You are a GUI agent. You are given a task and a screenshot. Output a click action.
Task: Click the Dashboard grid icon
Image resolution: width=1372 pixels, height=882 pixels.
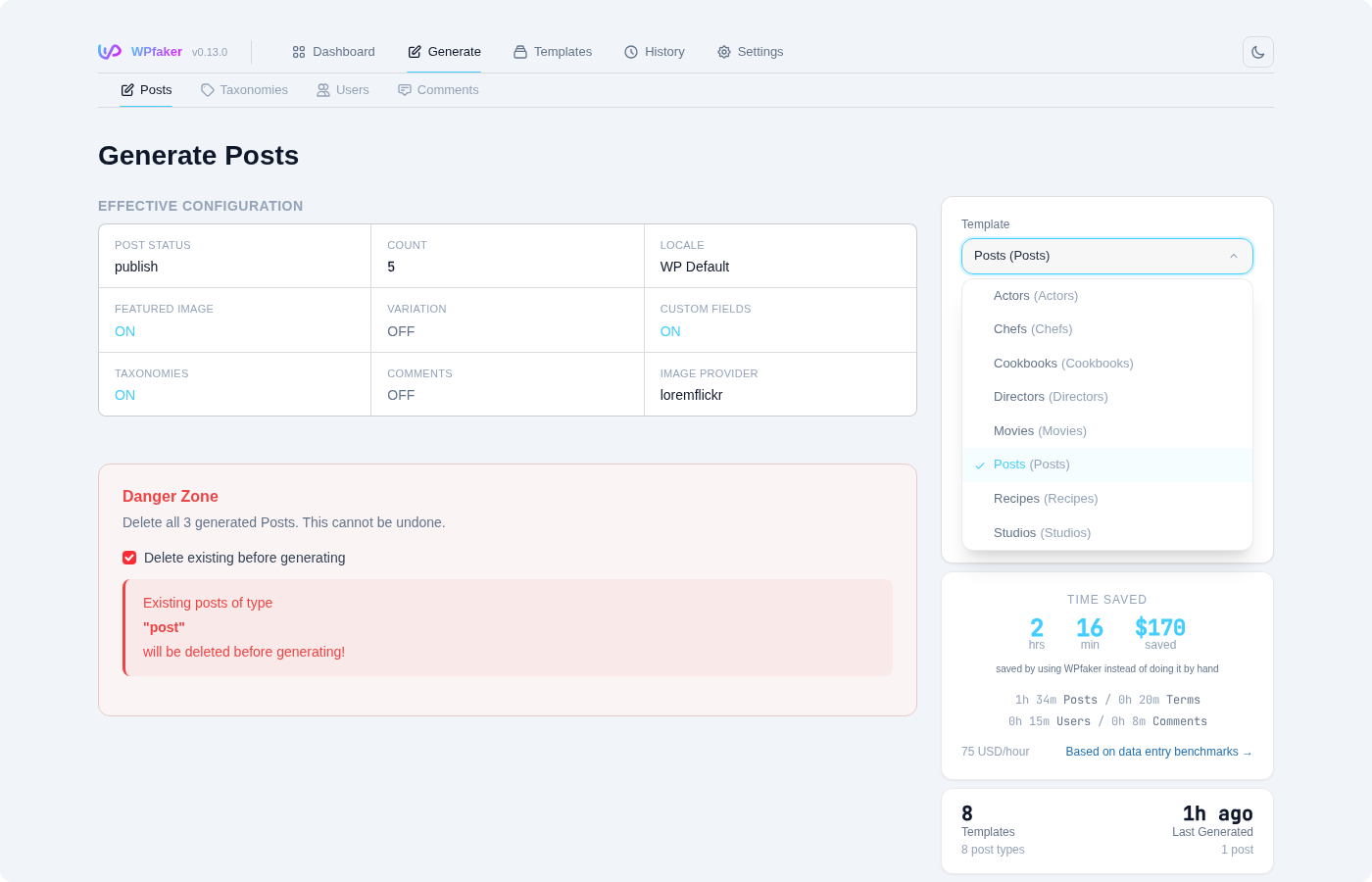point(298,51)
